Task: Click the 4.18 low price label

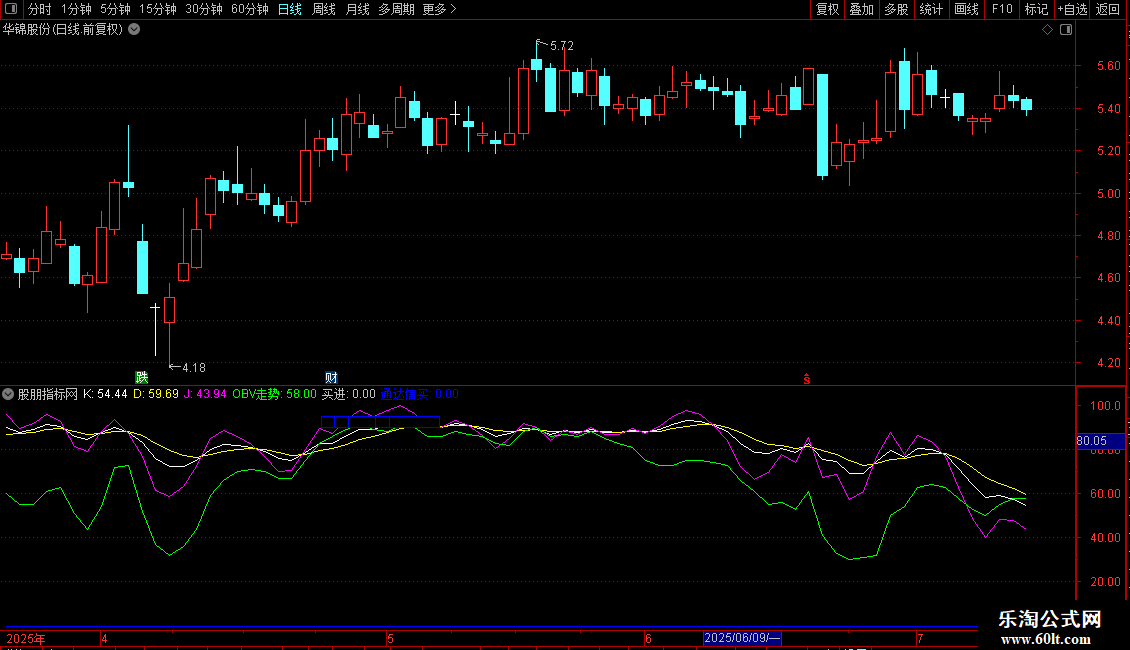Action: 194,368
